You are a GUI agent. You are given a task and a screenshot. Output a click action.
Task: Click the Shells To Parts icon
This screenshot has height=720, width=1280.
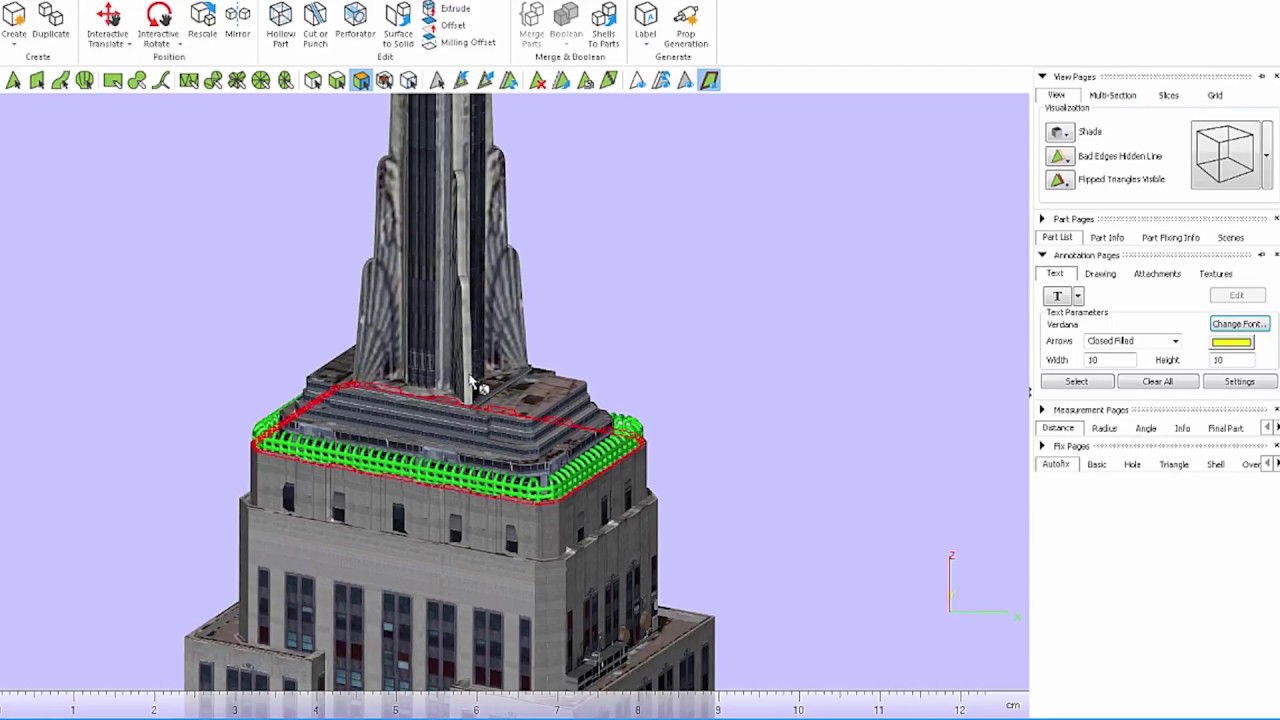603,24
